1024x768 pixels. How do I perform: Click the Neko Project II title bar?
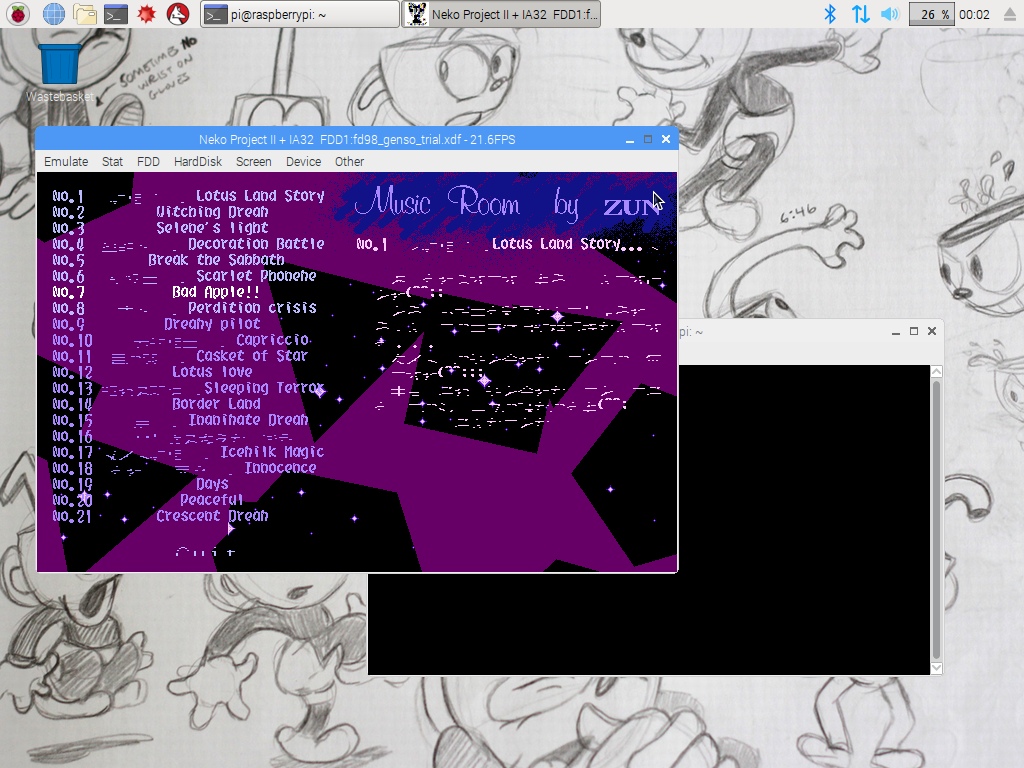click(357, 139)
